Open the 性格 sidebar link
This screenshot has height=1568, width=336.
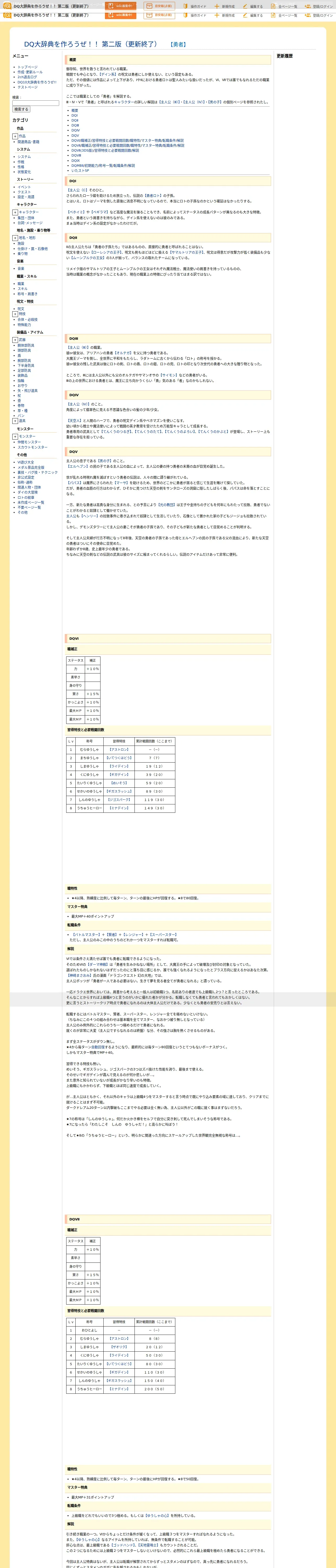[21, 167]
